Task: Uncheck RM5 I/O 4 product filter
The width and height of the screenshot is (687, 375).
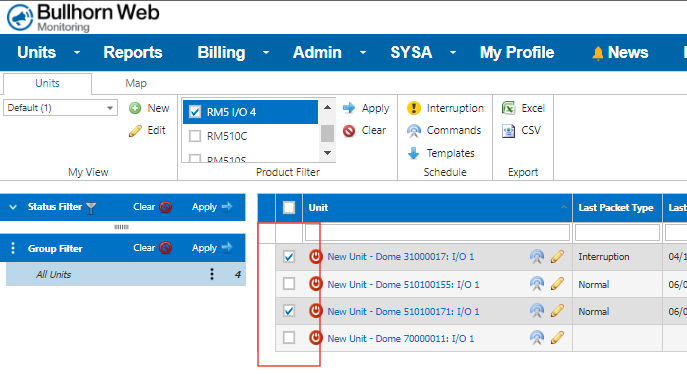Action: click(x=195, y=112)
